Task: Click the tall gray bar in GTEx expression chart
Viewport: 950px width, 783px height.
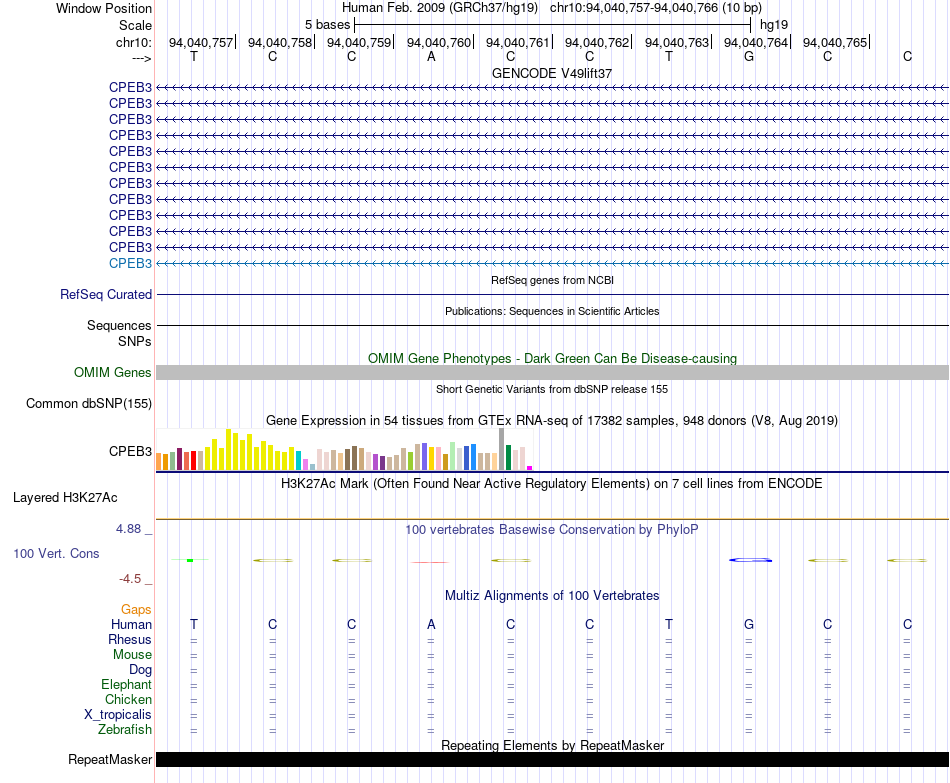Action: click(x=502, y=449)
